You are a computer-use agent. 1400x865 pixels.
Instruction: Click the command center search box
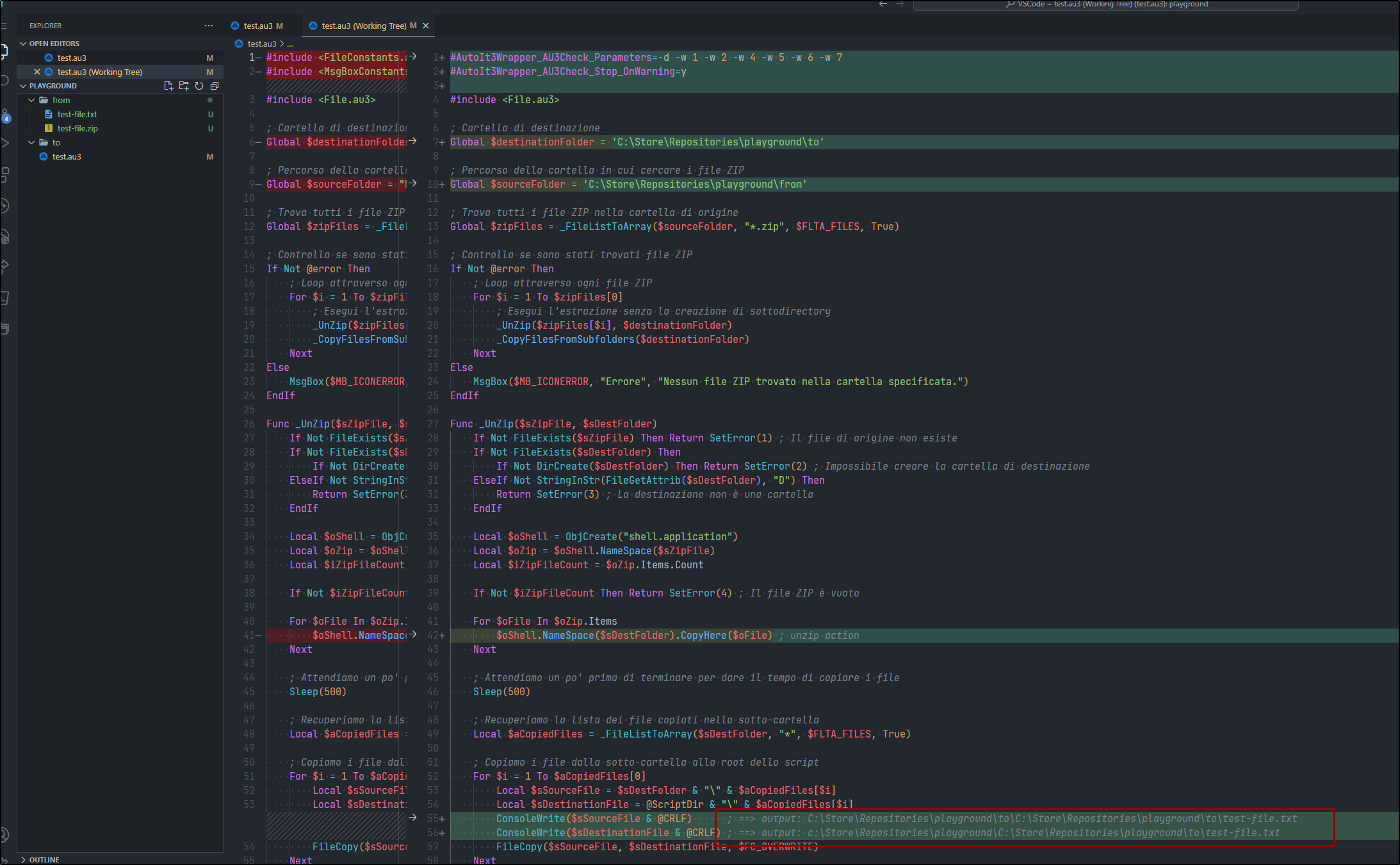tap(1105, 4)
